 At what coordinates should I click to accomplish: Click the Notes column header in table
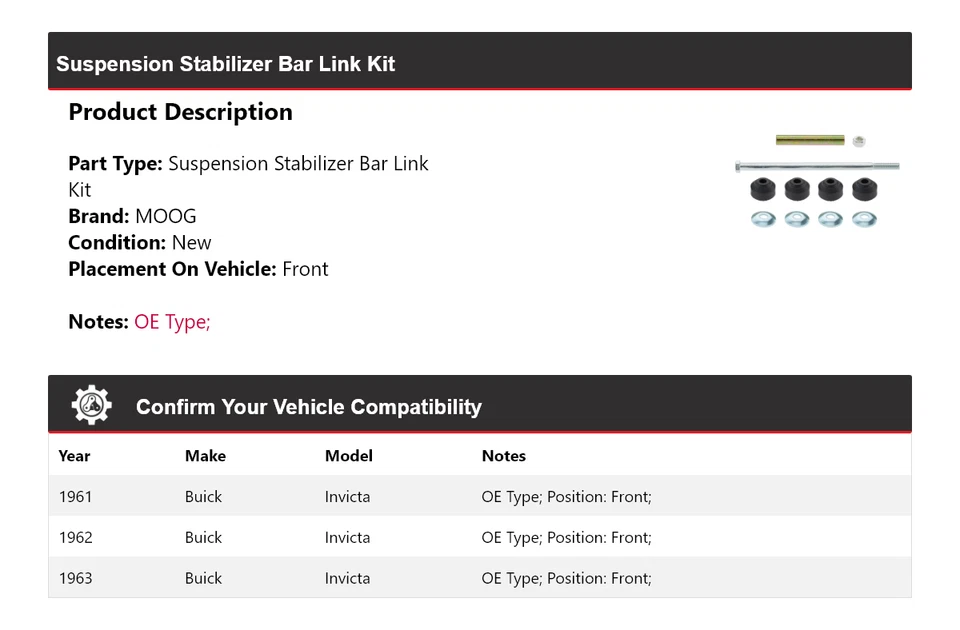click(x=503, y=456)
